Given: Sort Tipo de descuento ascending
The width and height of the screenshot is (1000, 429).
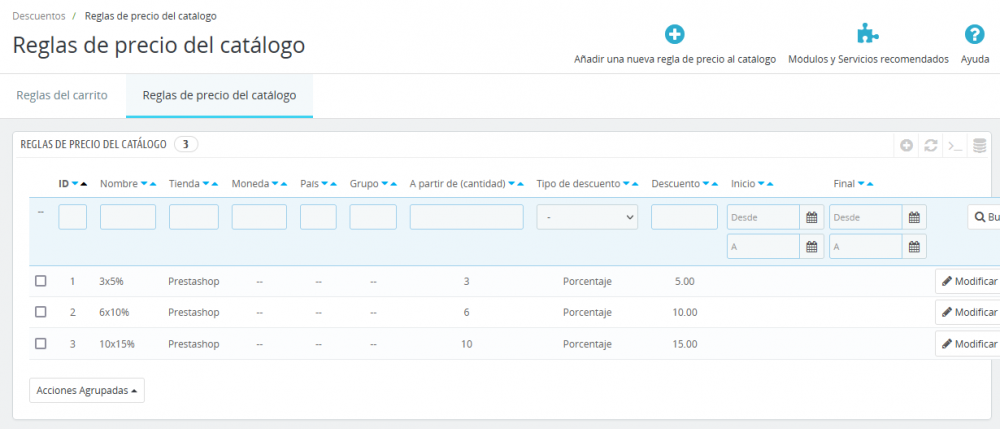Looking at the screenshot, I should (635, 184).
